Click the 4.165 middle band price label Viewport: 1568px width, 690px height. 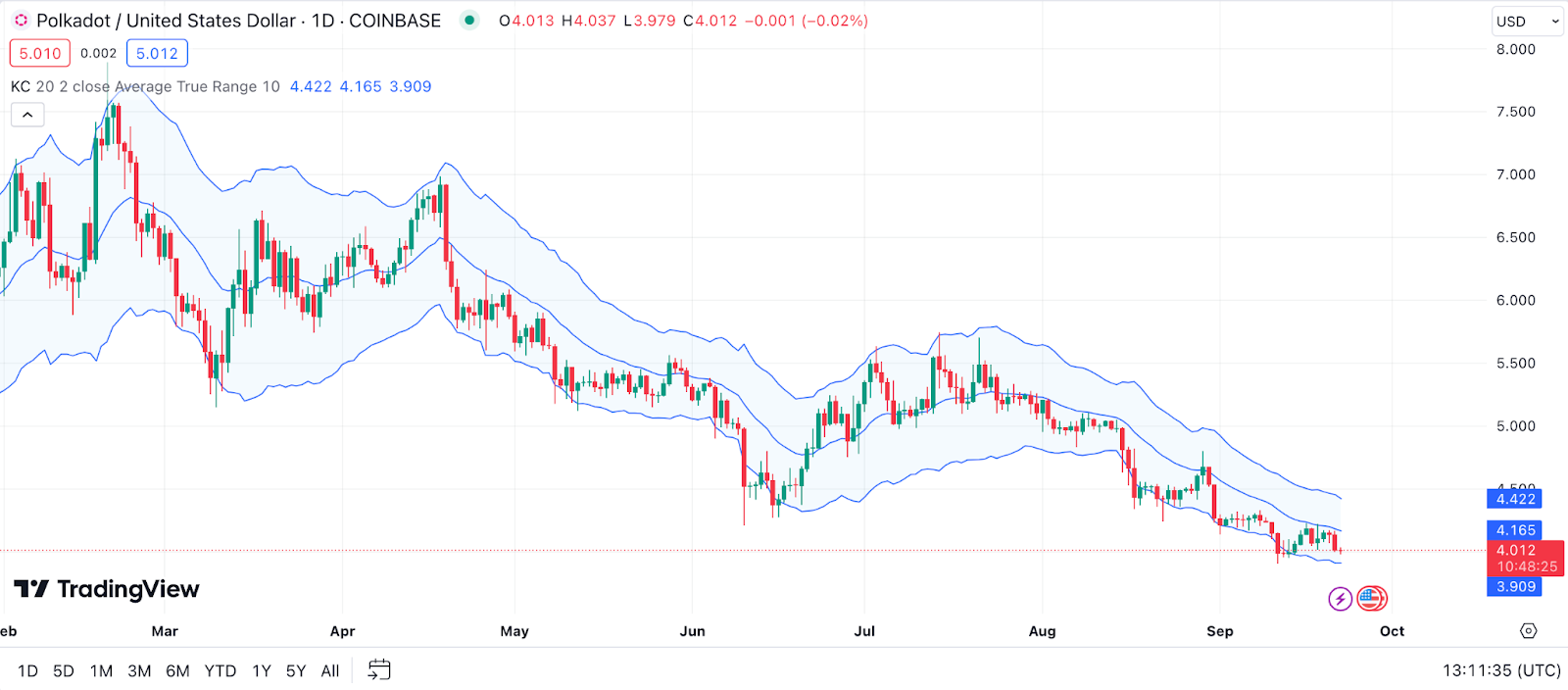point(1515,530)
